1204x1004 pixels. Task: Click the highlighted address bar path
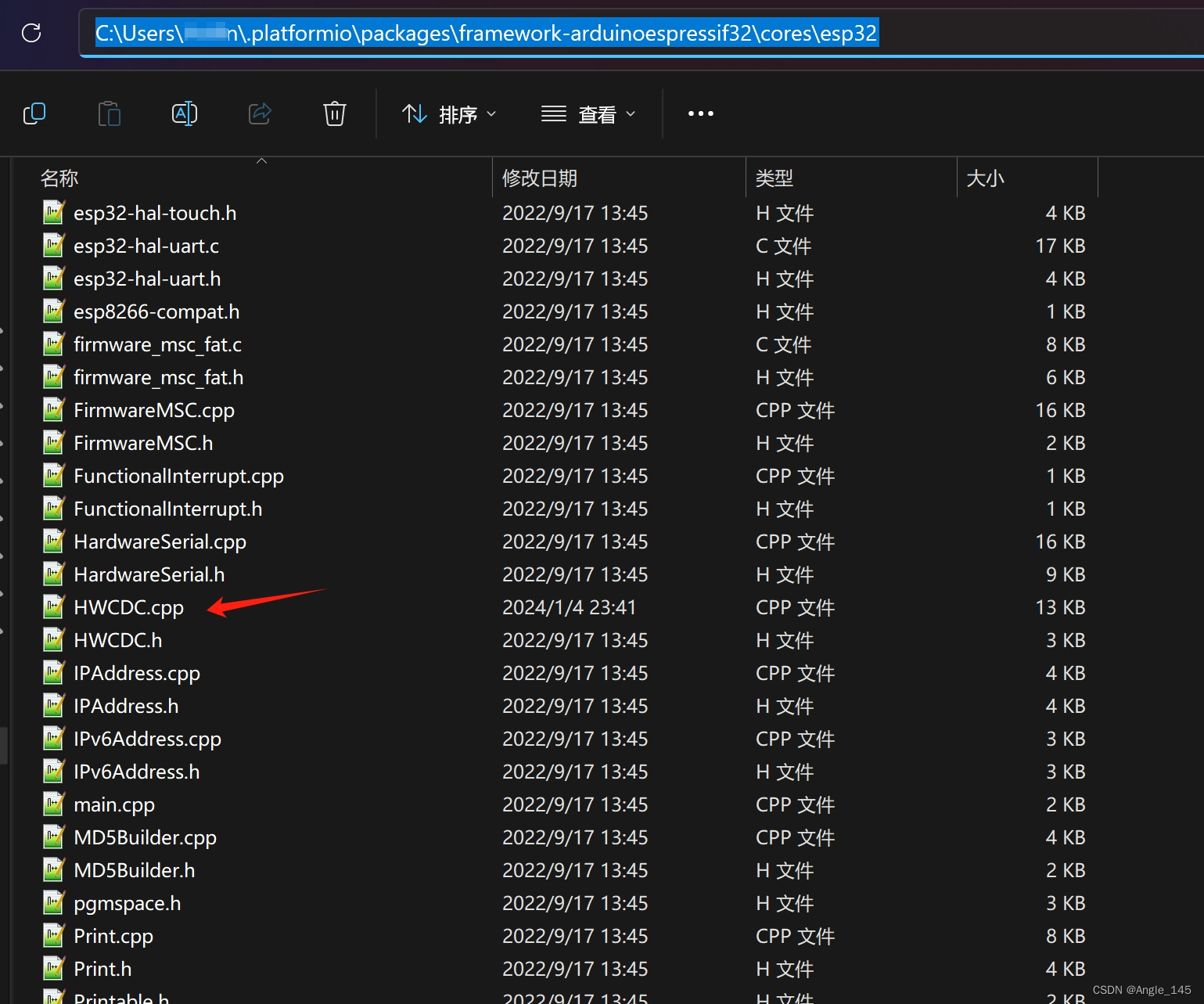(x=486, y=33)
